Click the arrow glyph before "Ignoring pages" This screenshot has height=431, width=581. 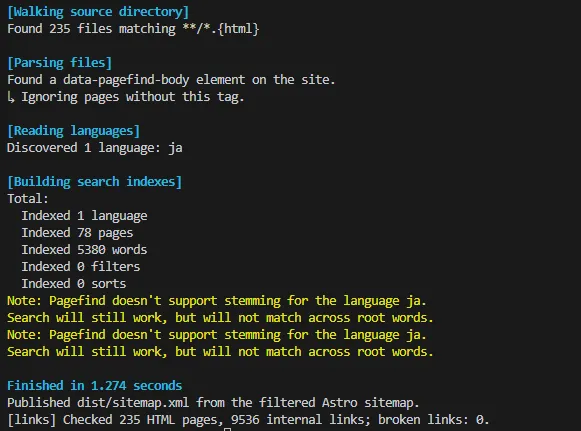pos(11,97)
